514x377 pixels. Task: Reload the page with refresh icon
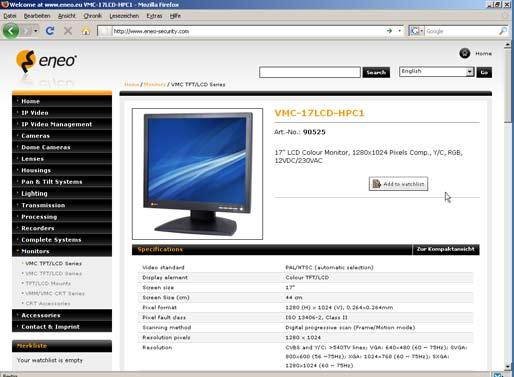pos(50,31)
